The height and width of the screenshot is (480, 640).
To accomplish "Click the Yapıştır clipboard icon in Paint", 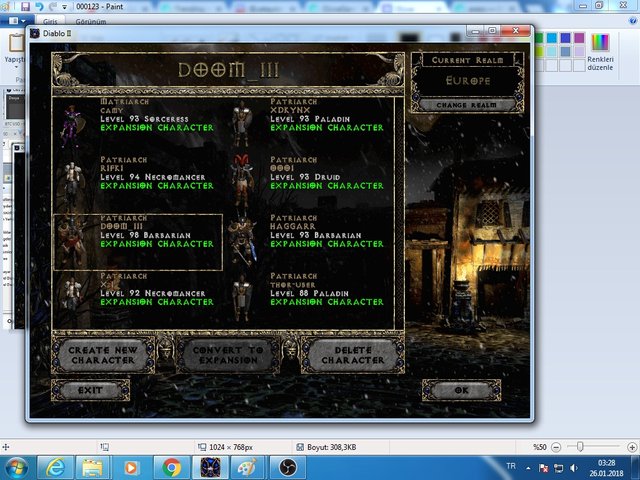I will point(16,43).
